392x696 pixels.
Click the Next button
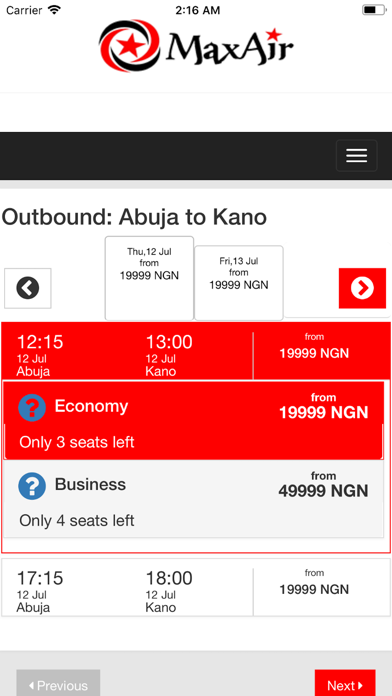(x=345, y=684)
